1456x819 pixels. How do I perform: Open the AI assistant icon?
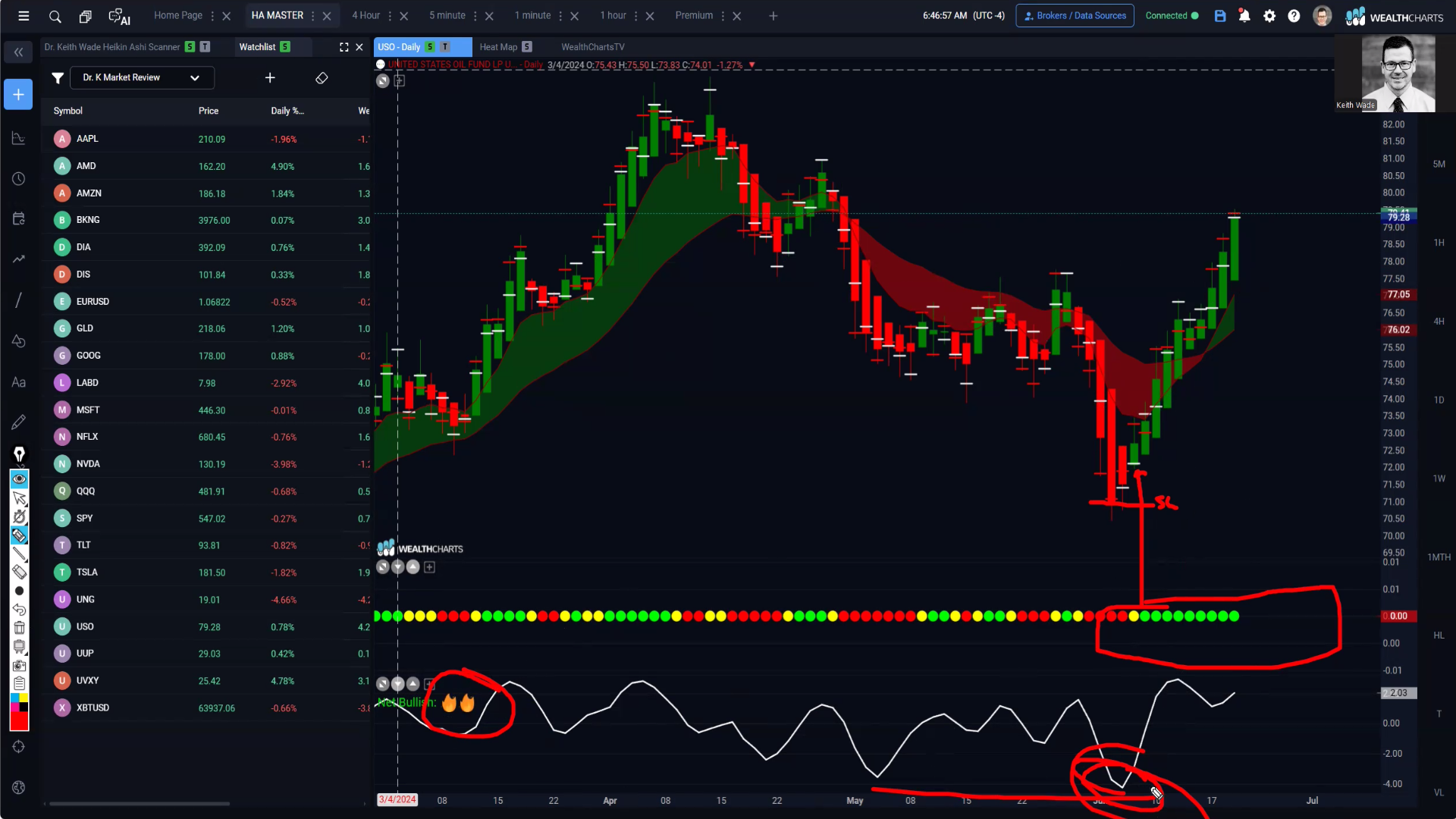119,16
